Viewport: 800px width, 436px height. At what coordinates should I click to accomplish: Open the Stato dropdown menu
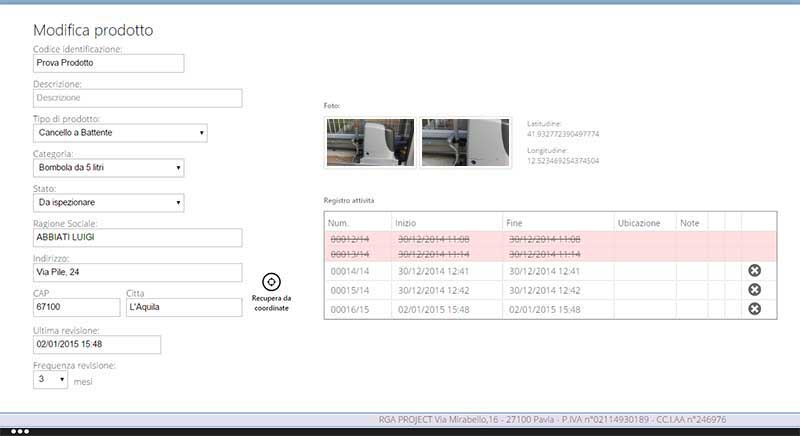[x=109, y=203]
